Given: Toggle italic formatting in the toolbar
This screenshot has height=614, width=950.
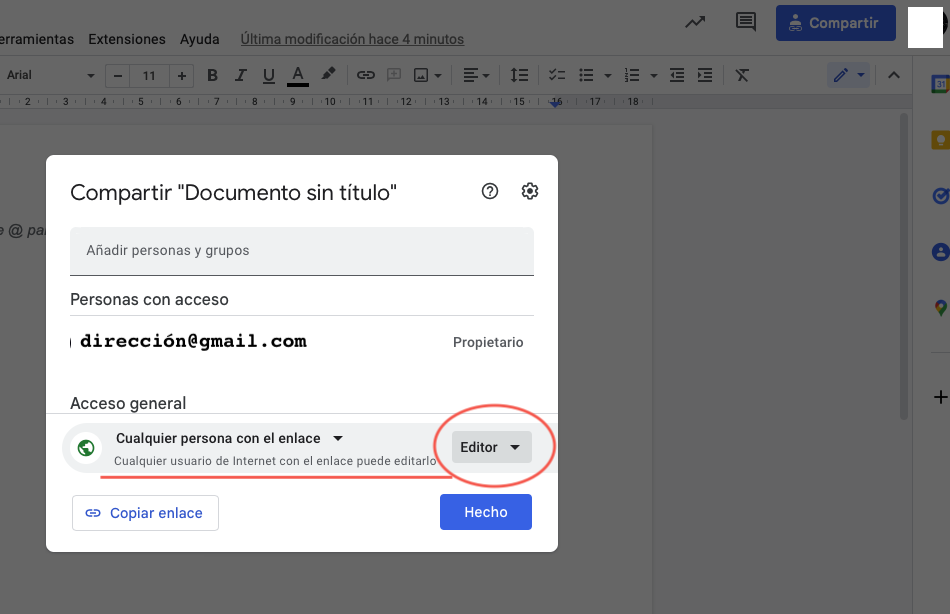Looking at the screenshot, I should tap(241, 75).
